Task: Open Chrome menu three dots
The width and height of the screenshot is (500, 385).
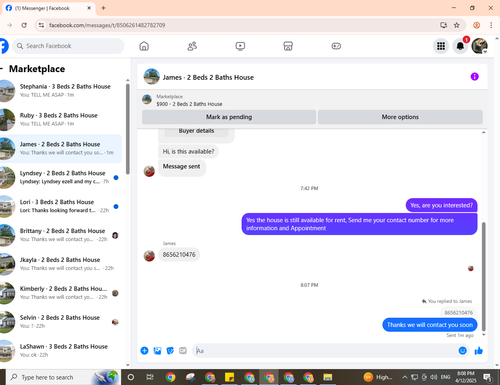Action: click(491, 25)
